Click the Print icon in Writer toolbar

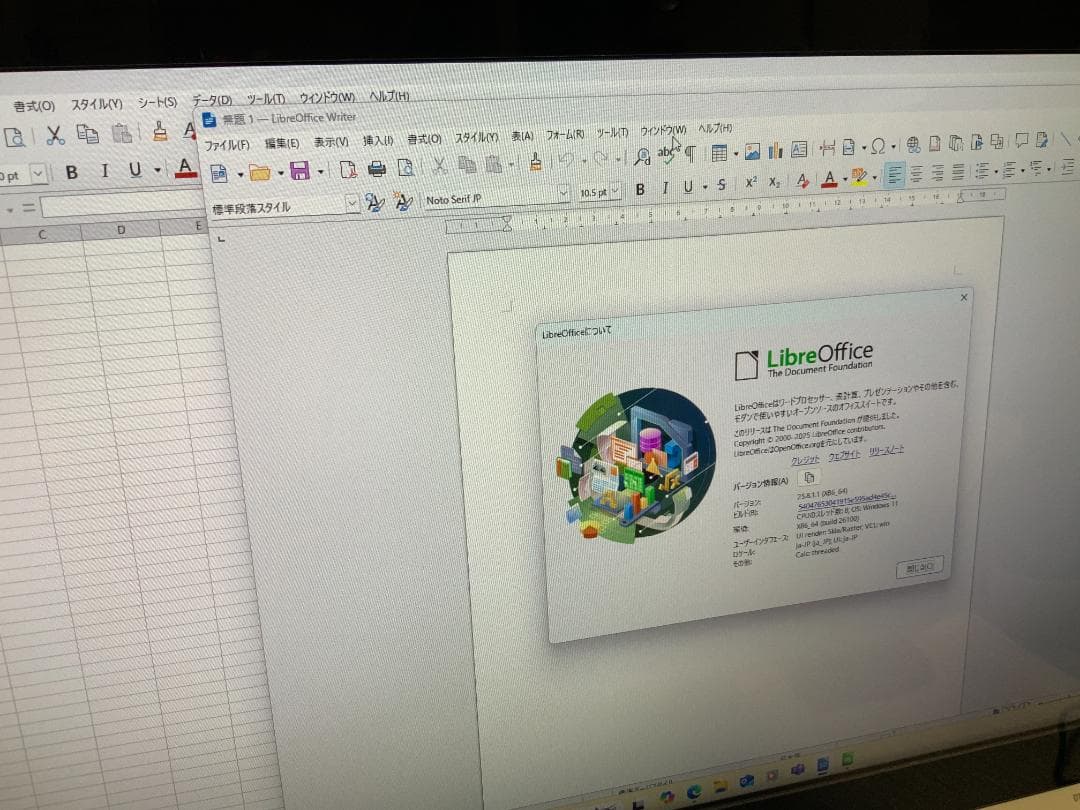coord(377,168)
